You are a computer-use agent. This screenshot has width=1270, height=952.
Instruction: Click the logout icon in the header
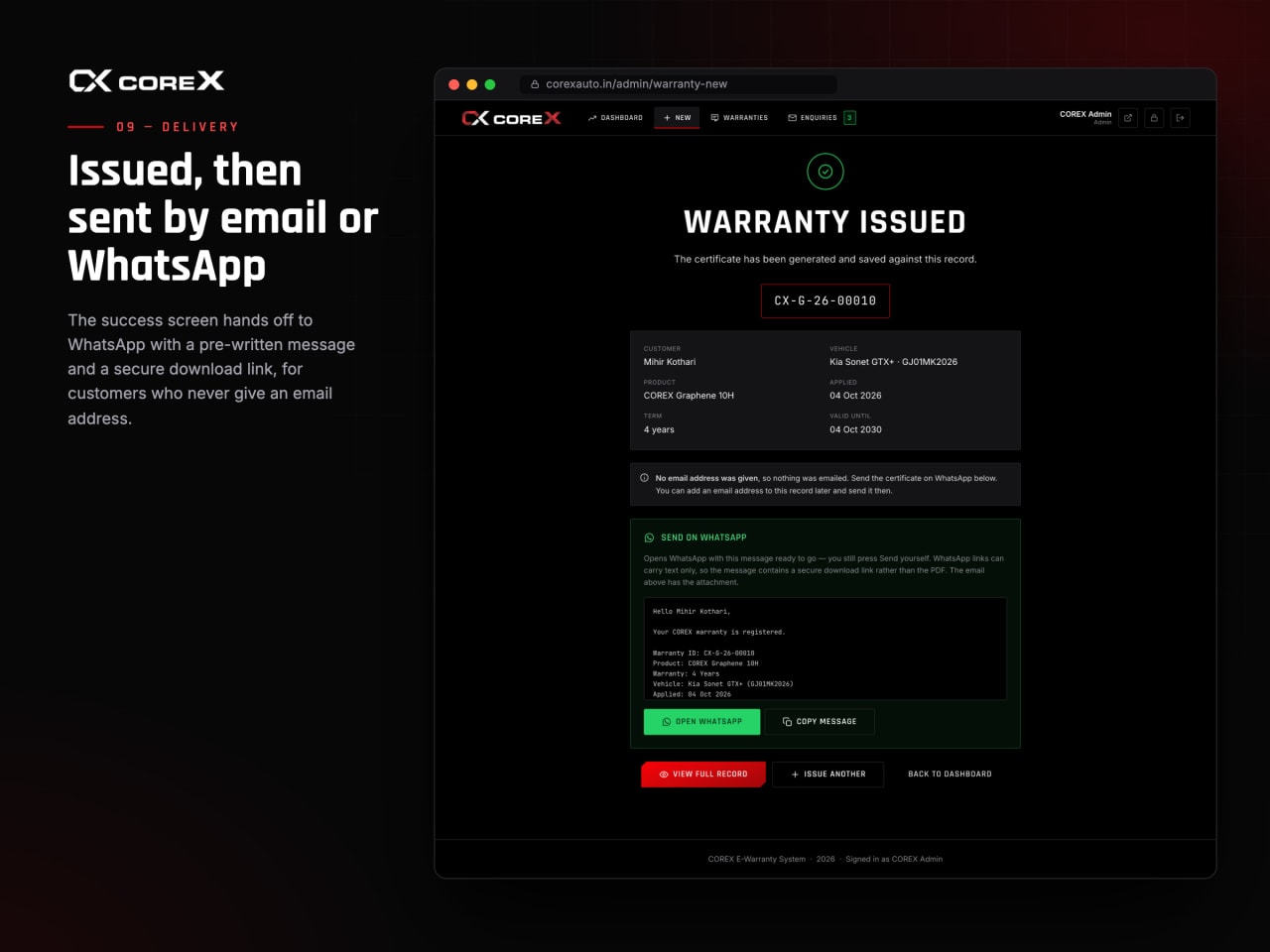pyautogui.click(x=1180, y=118)
